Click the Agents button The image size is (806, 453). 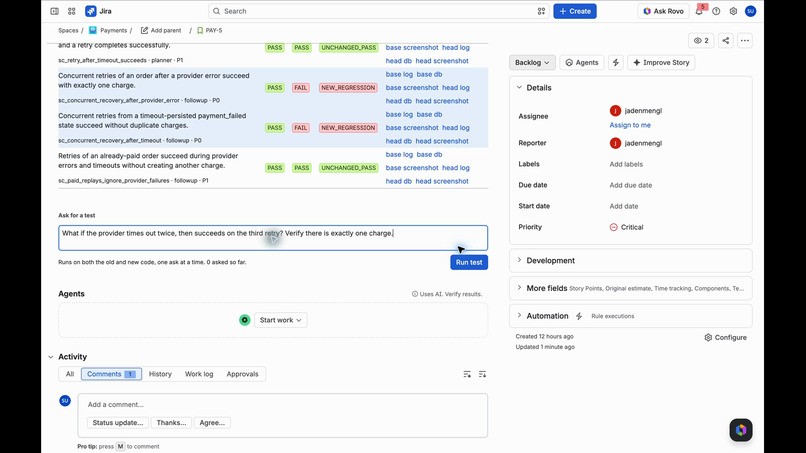(x=581, y=62)
